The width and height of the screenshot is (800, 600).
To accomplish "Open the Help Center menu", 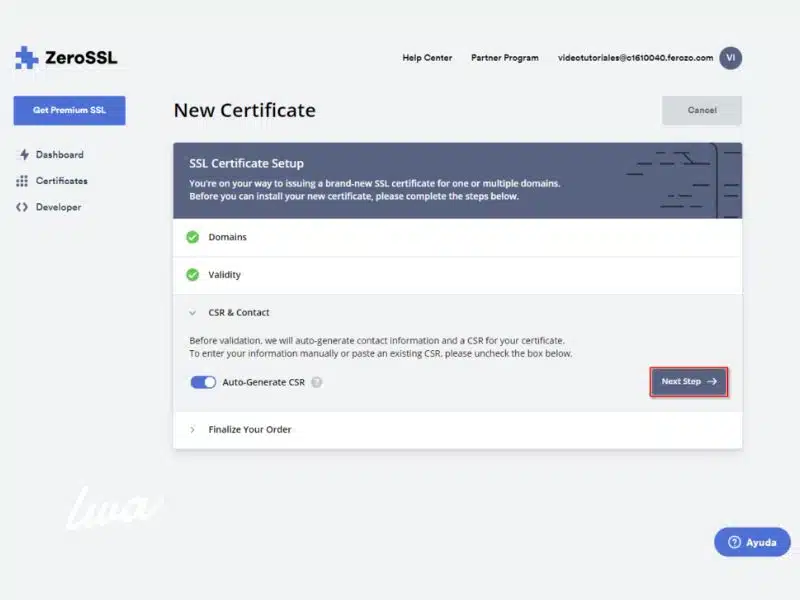I will 427,57.
